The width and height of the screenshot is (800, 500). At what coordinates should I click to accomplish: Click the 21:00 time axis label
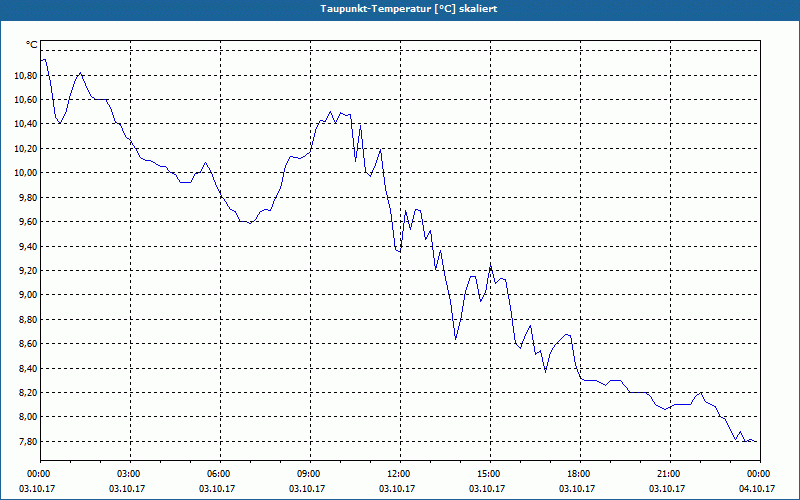tap(670, 474)
